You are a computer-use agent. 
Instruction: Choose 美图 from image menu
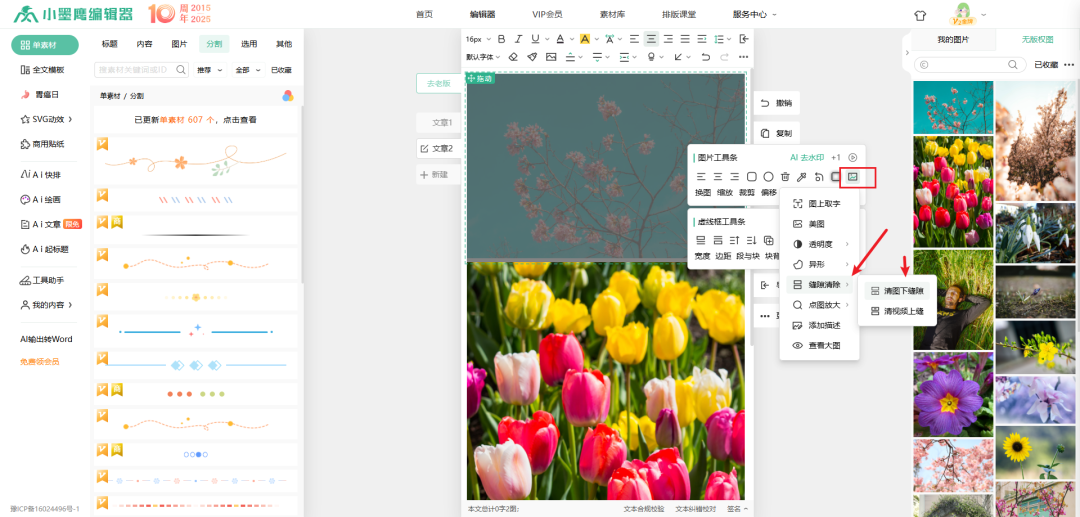pos(819,224)
